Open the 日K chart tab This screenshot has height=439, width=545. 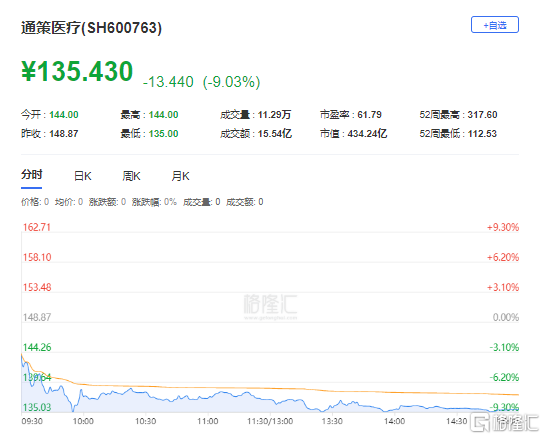pyautogui.click(x=83, y=176)
